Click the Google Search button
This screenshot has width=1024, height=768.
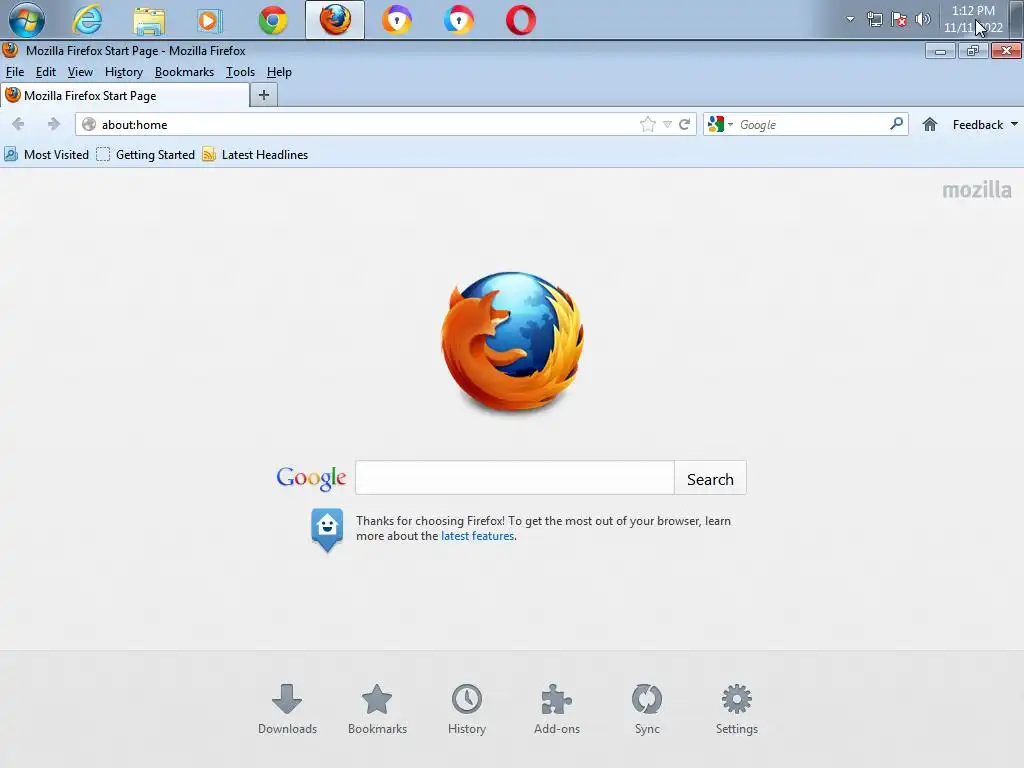pos(710,479)
